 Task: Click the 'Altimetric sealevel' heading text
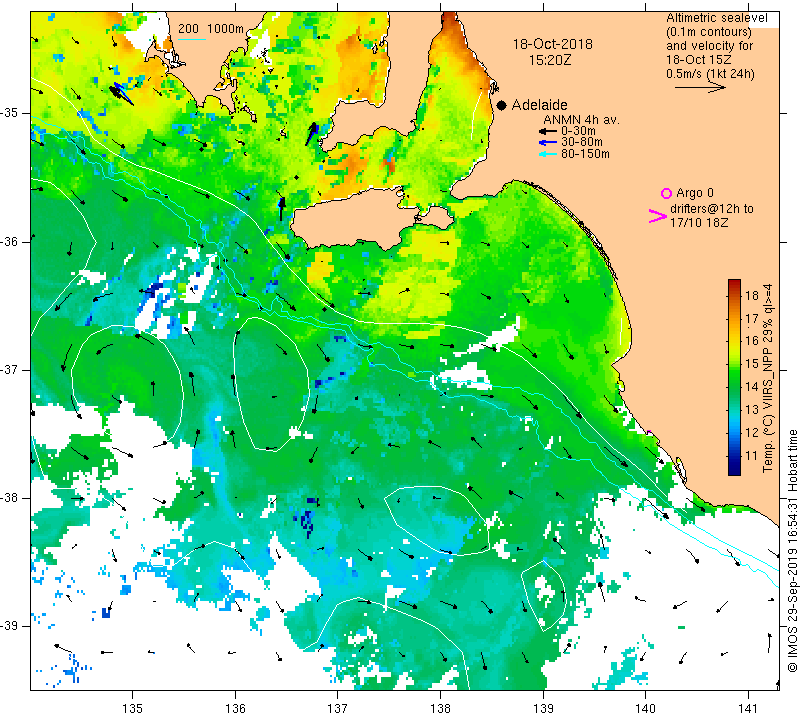716,18
